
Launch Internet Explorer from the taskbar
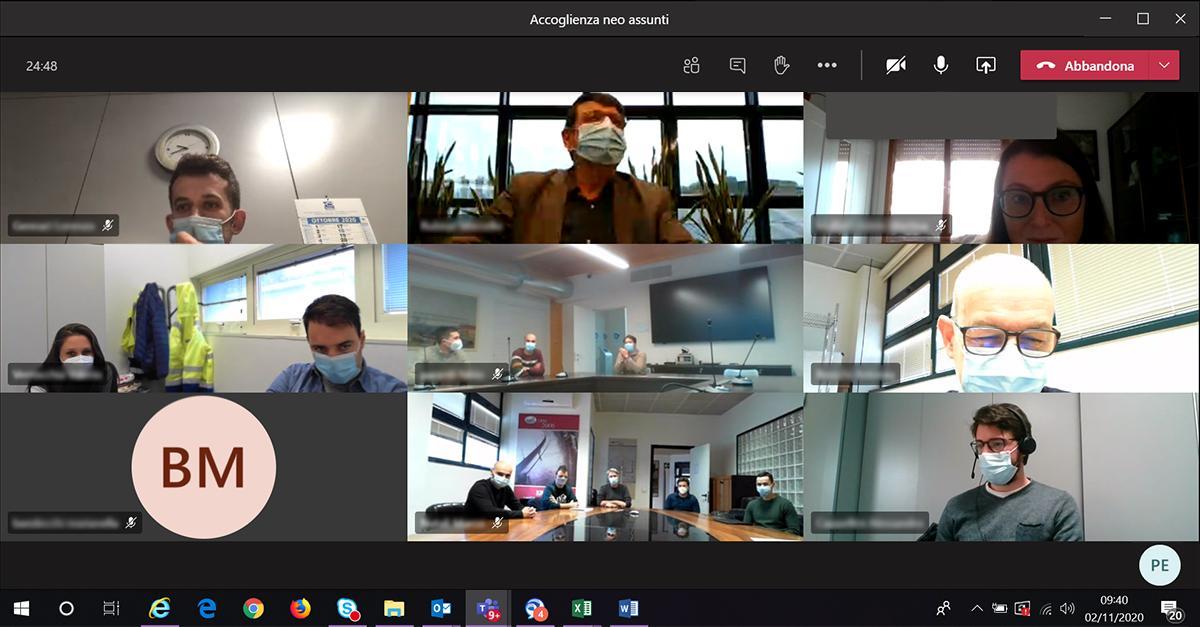[159, 608]
